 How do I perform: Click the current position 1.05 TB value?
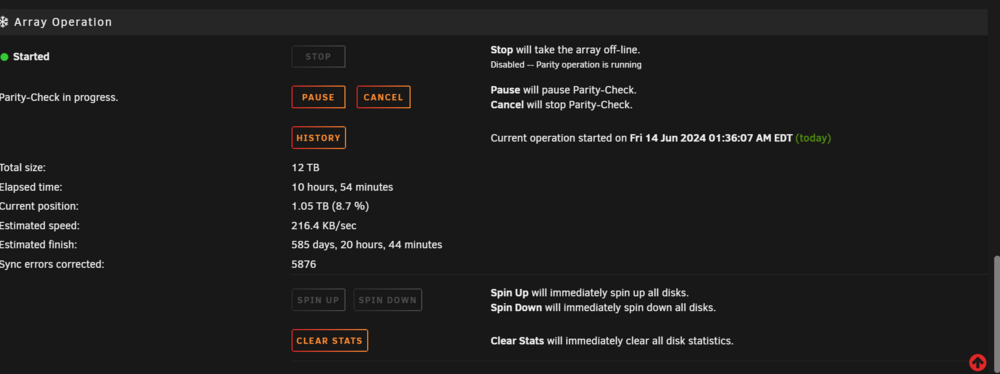(x=330, y=207)
